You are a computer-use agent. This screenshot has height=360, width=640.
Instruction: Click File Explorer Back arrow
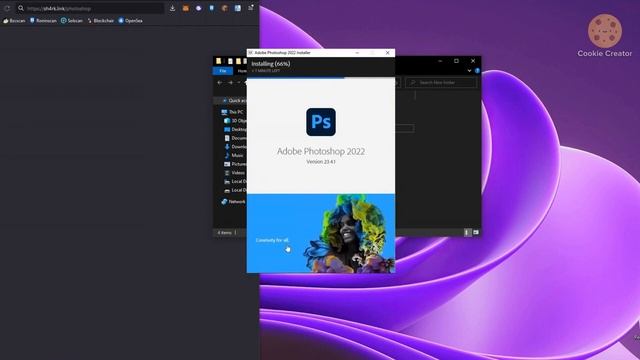point(220,82)
